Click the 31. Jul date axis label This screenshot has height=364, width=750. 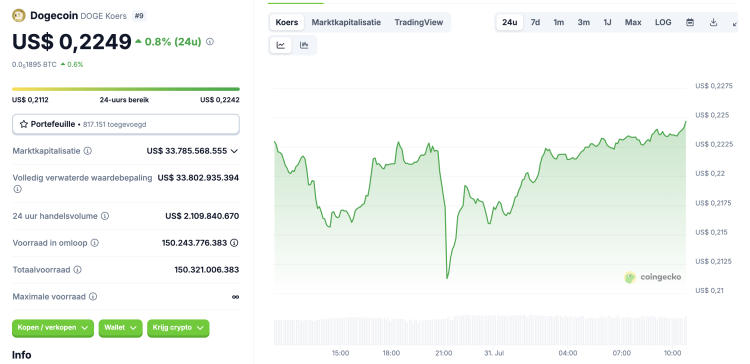click(495, 353)
